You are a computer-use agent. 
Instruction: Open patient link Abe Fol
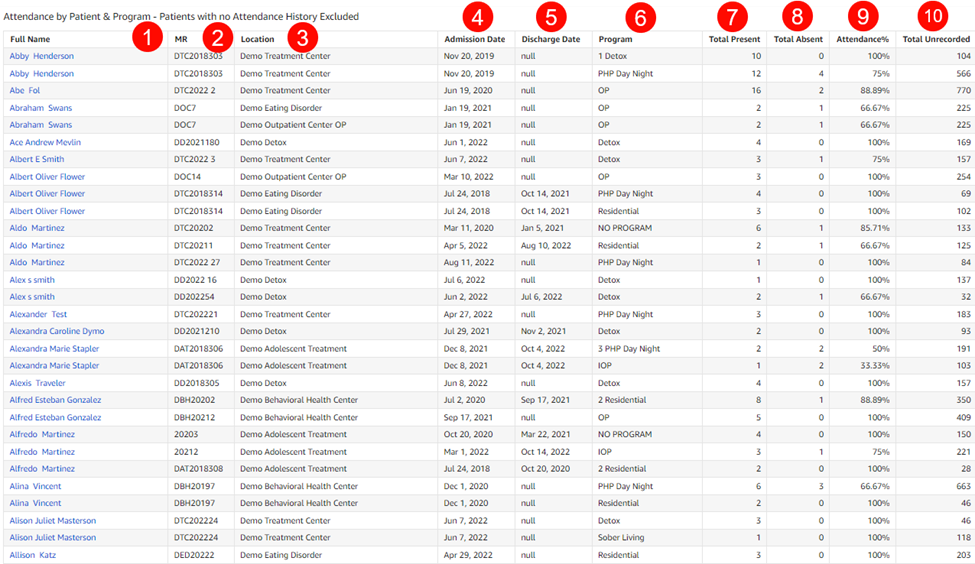25,90
